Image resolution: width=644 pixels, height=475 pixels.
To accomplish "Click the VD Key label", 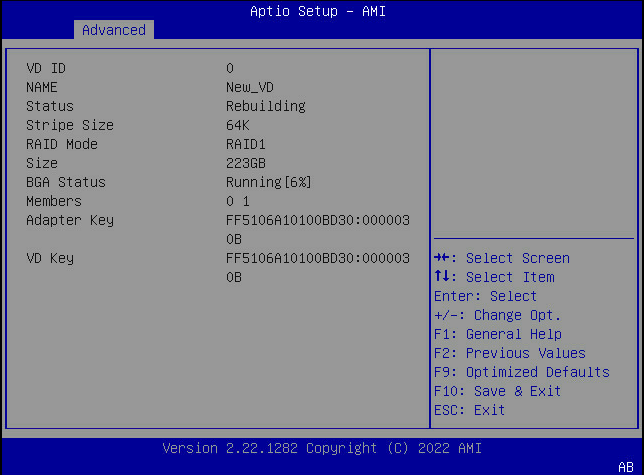I will (49, 258).
